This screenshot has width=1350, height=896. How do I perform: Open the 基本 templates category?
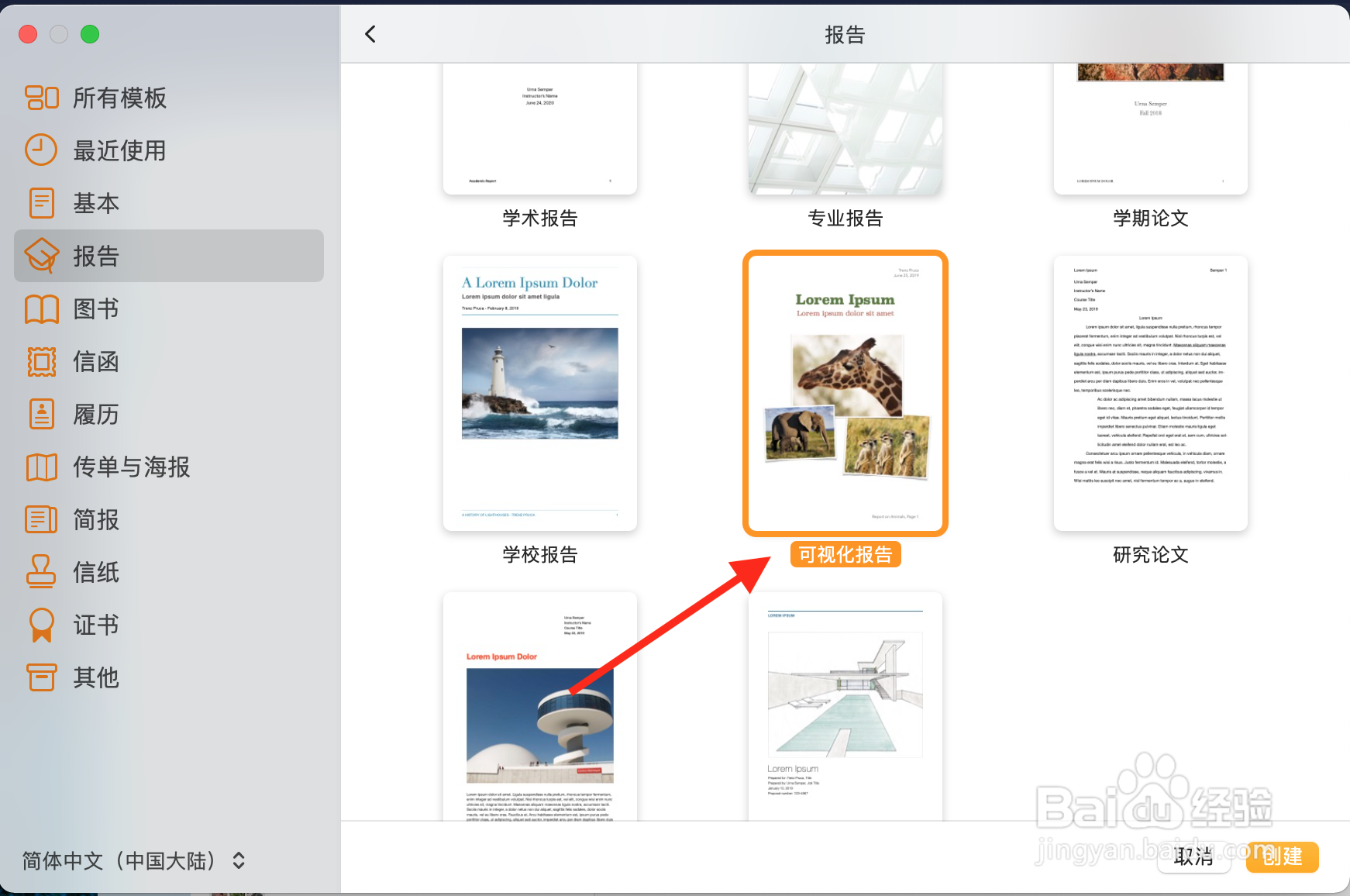(42, 203)
